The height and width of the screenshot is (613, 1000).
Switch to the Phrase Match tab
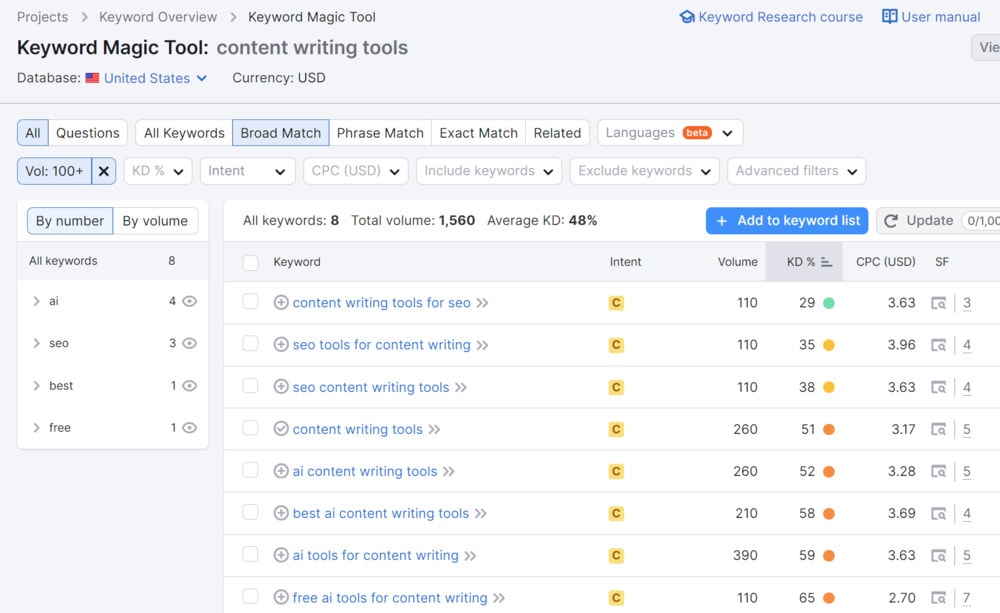tap(380, 133)
